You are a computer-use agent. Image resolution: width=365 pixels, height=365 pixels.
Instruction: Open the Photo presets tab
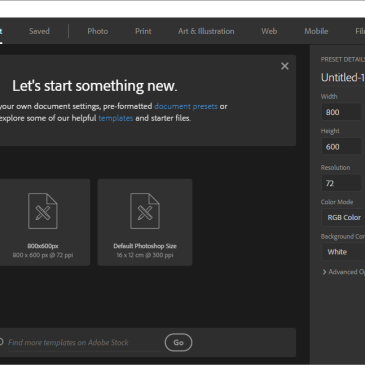coord(98,31)
